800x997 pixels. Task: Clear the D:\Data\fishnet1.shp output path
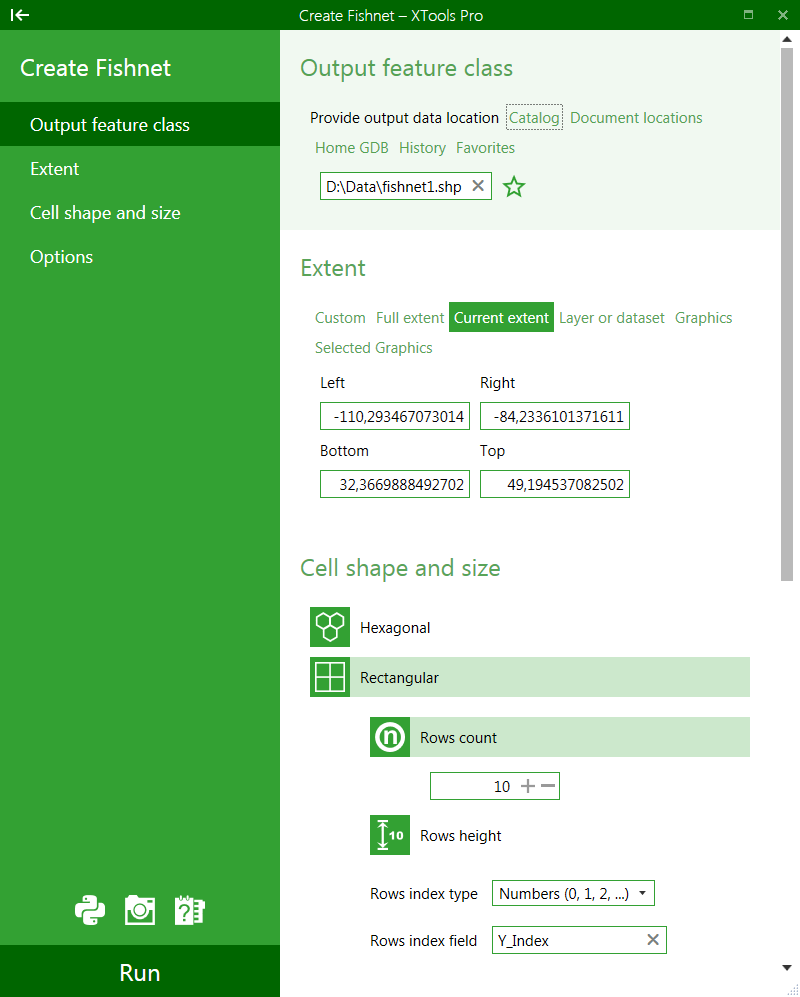pos(478,186)
